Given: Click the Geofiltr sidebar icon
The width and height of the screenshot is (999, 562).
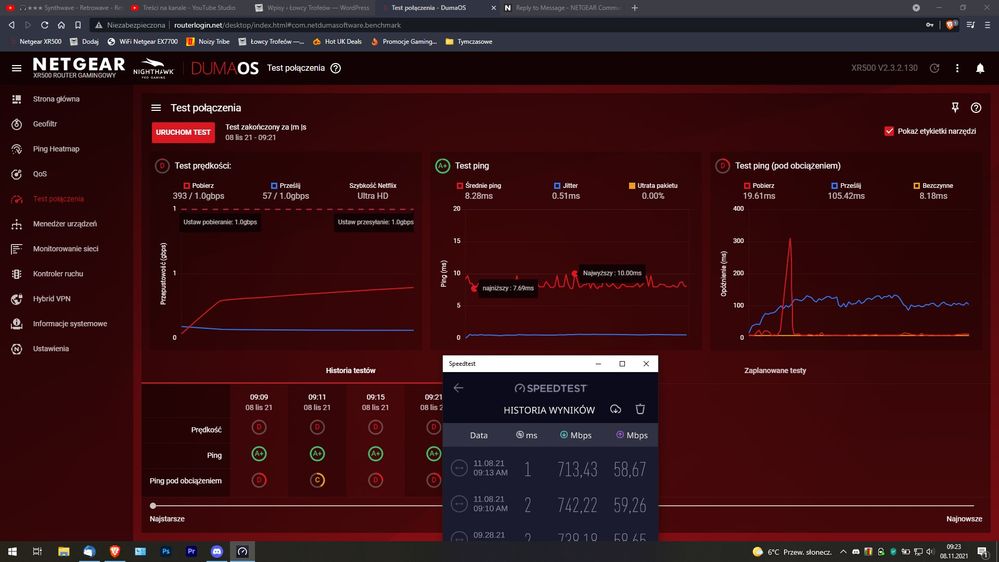Looking at the screenshot, I should (x=17, y=124).
